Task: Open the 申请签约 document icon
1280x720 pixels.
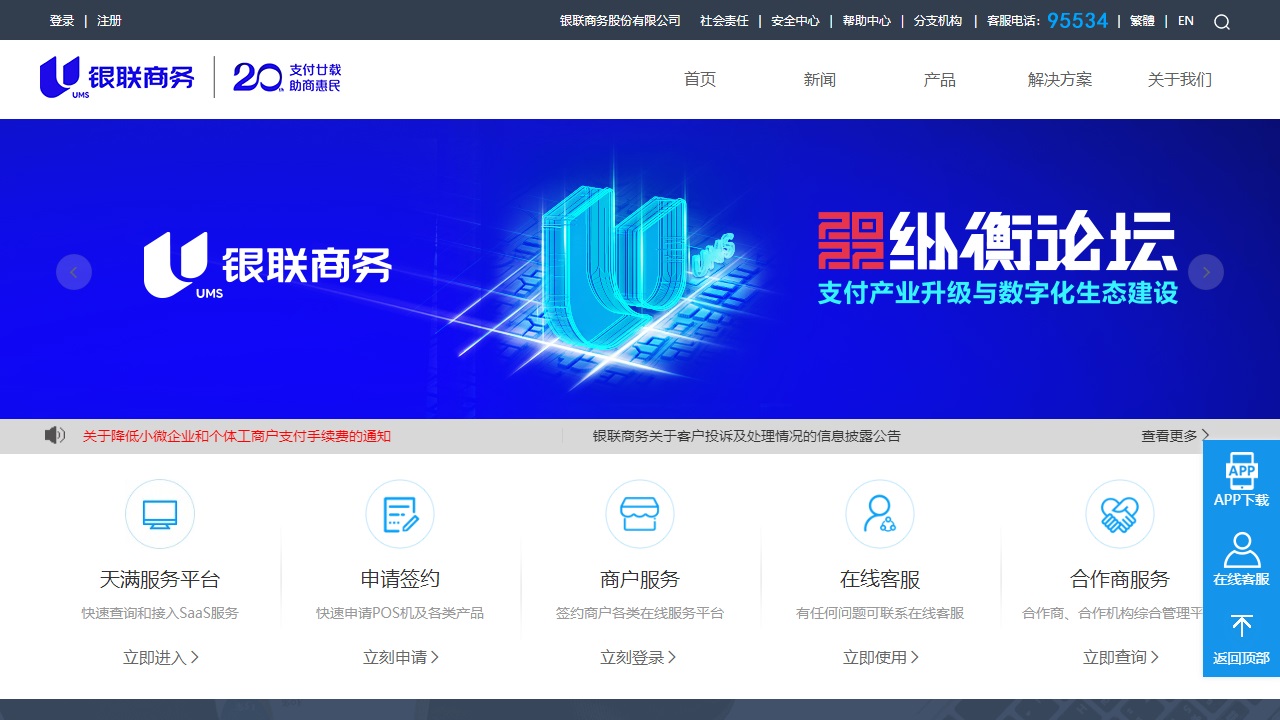Action: point(400,514)
